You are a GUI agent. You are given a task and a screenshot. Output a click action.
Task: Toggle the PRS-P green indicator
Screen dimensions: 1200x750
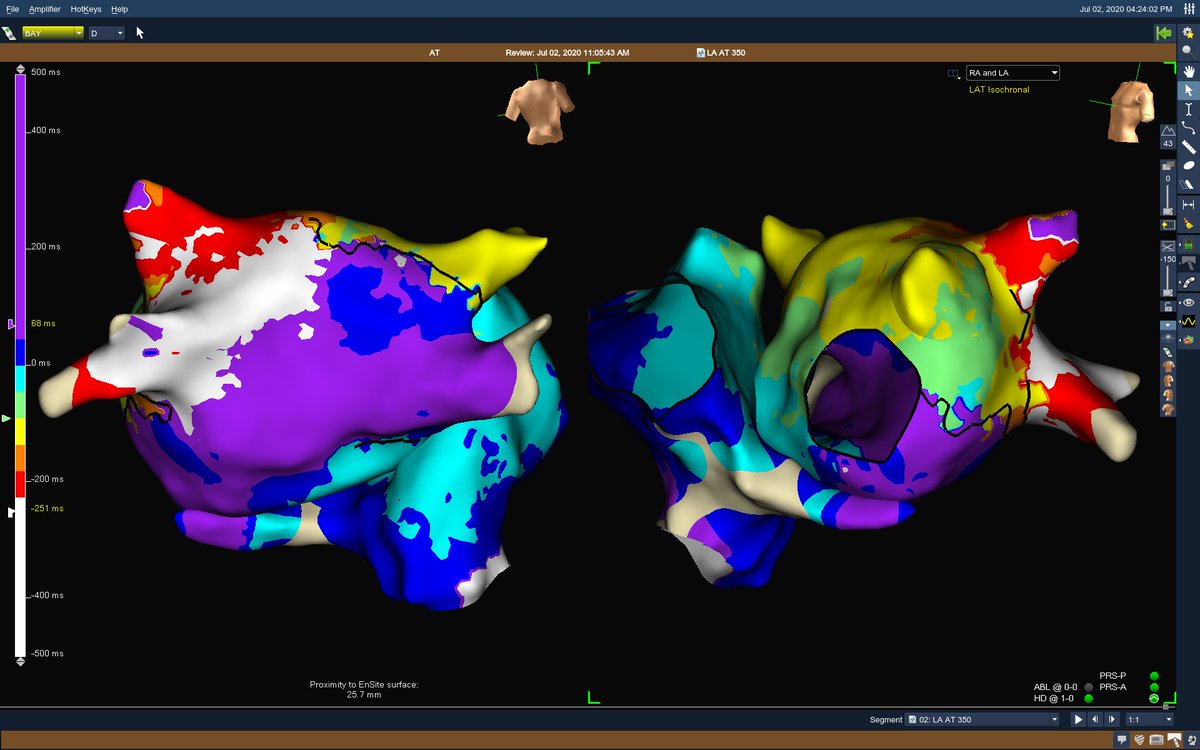(1154, 676)
